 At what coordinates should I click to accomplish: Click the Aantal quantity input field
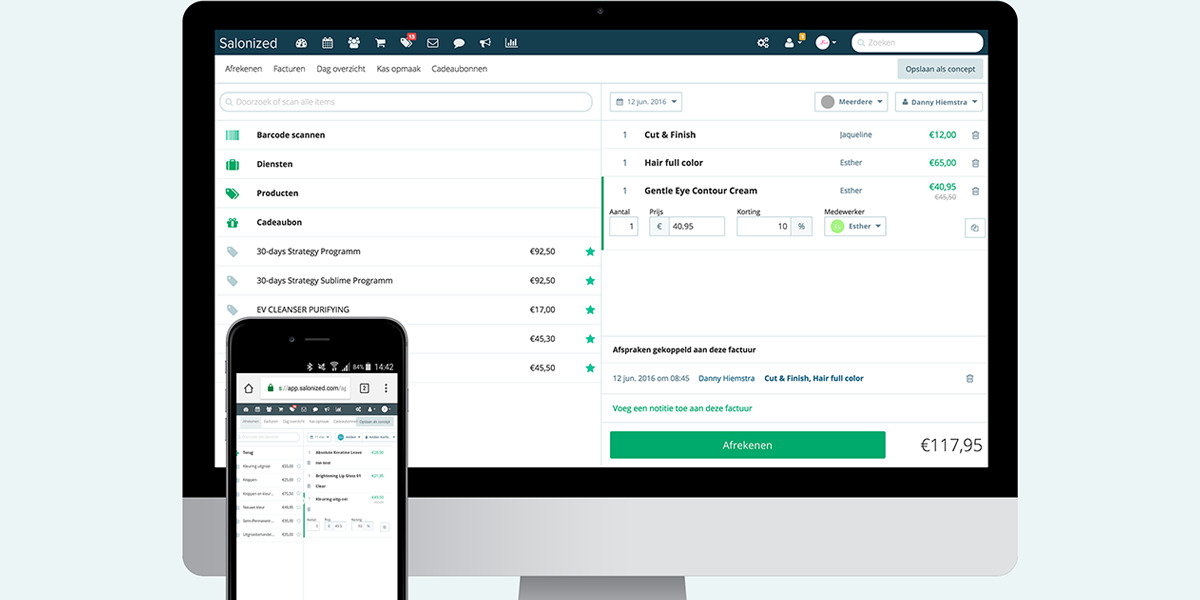coord(624,227)
